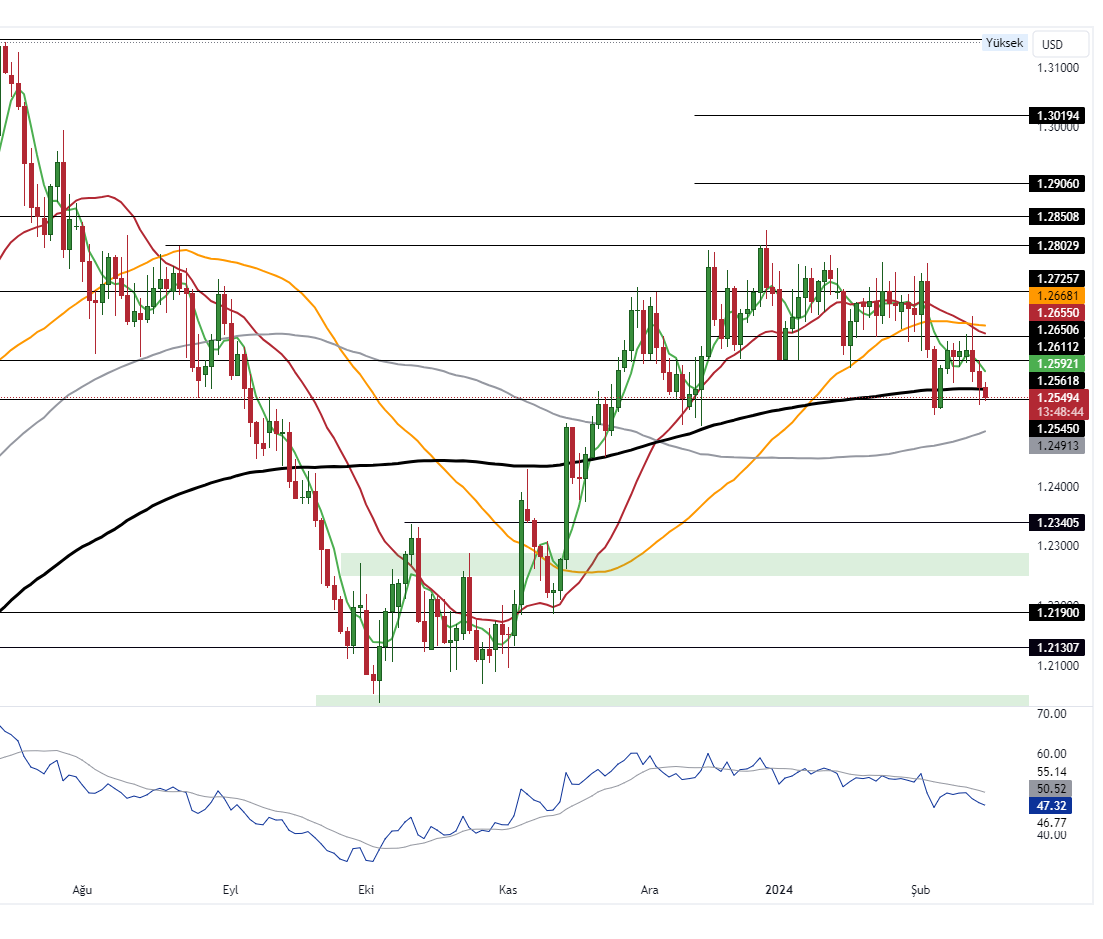
Task: Select the 1.28029 resistance line label
Action: coord(1058,246)
